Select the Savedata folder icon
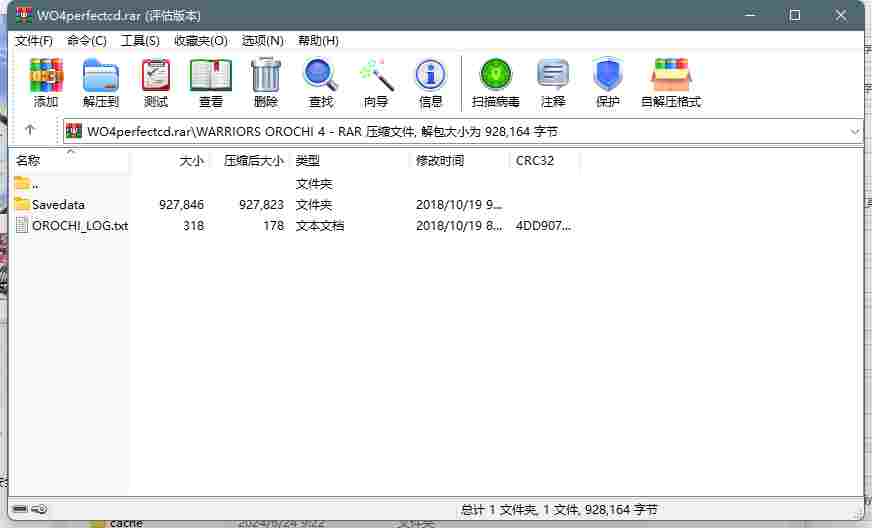This screenshot has height=528, width=872. click(22, 204)
